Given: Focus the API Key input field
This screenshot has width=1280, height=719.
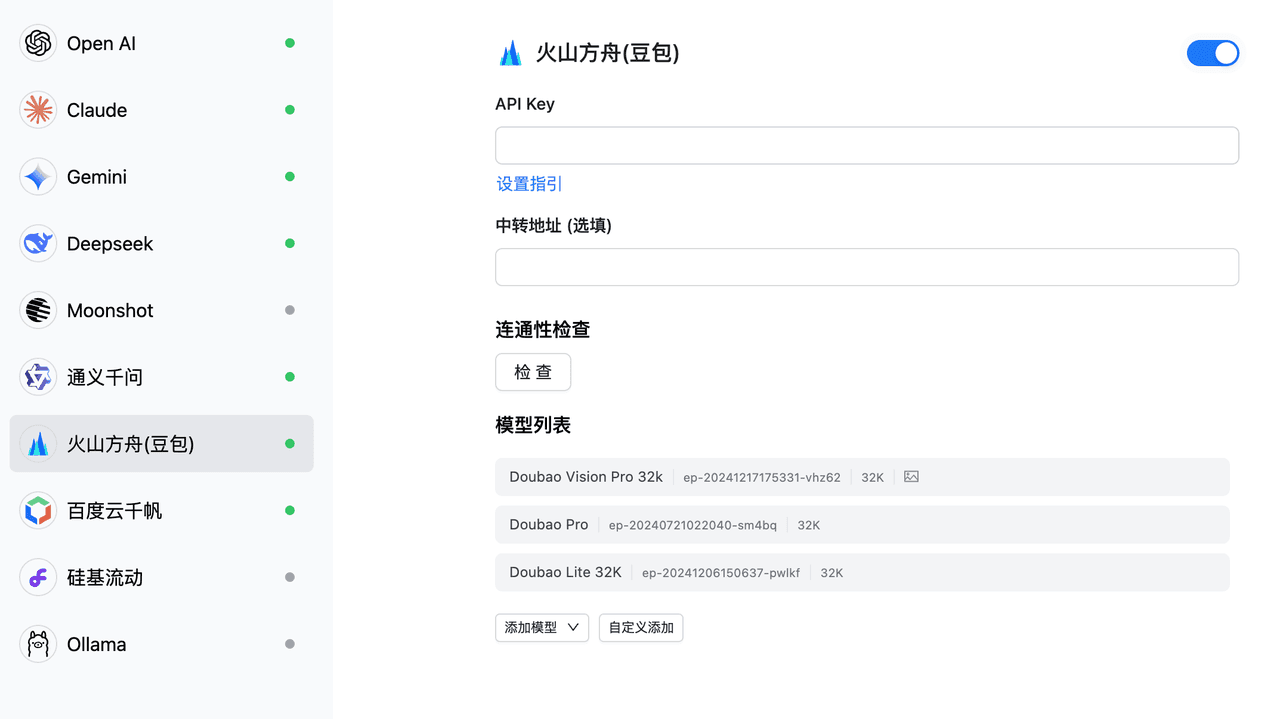Looking at the screenshot, I should pos(867,145).
